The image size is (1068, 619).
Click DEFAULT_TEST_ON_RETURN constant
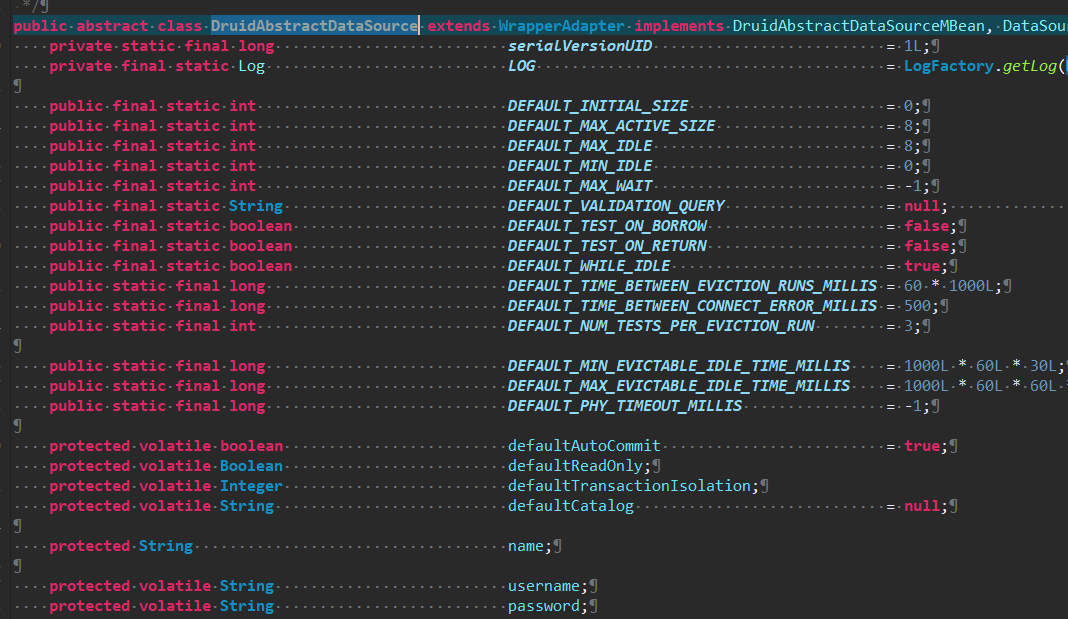(608, 246)
